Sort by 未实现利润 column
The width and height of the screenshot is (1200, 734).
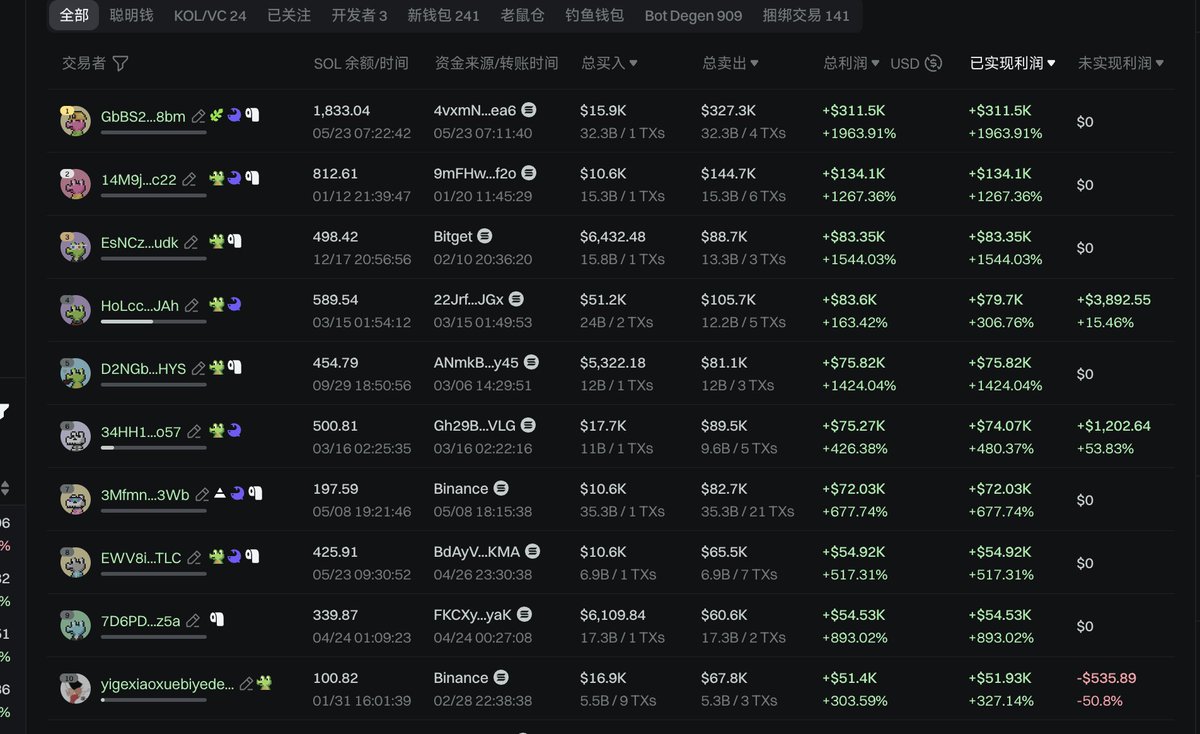pos(1120,63)
